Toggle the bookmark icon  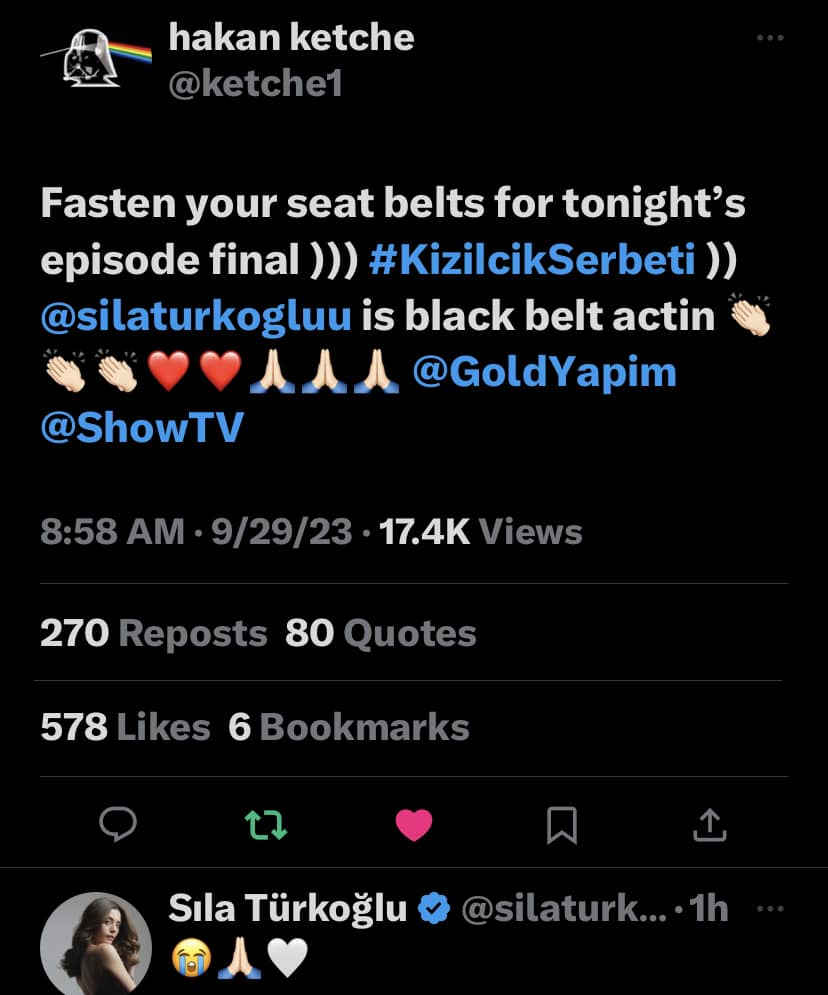pos(562,824)
